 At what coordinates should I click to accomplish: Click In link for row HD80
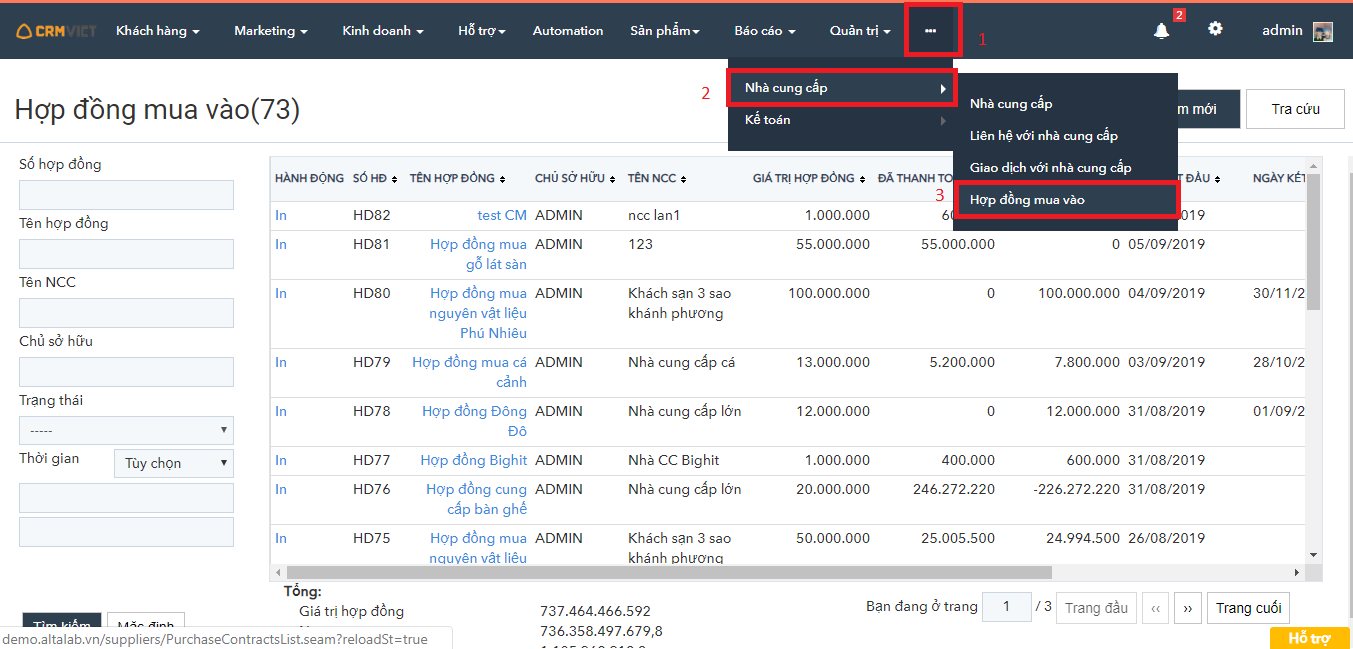[281, 293]
